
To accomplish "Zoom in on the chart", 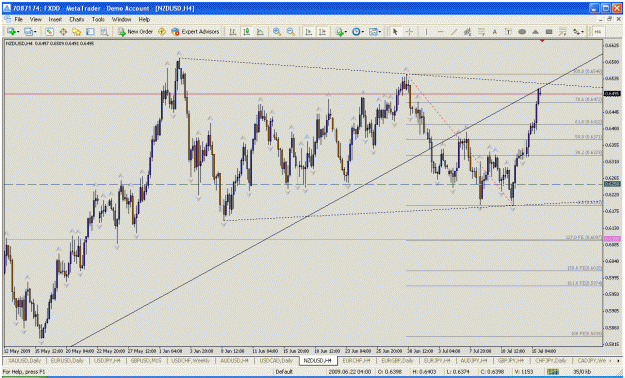I will pos(277,32).
